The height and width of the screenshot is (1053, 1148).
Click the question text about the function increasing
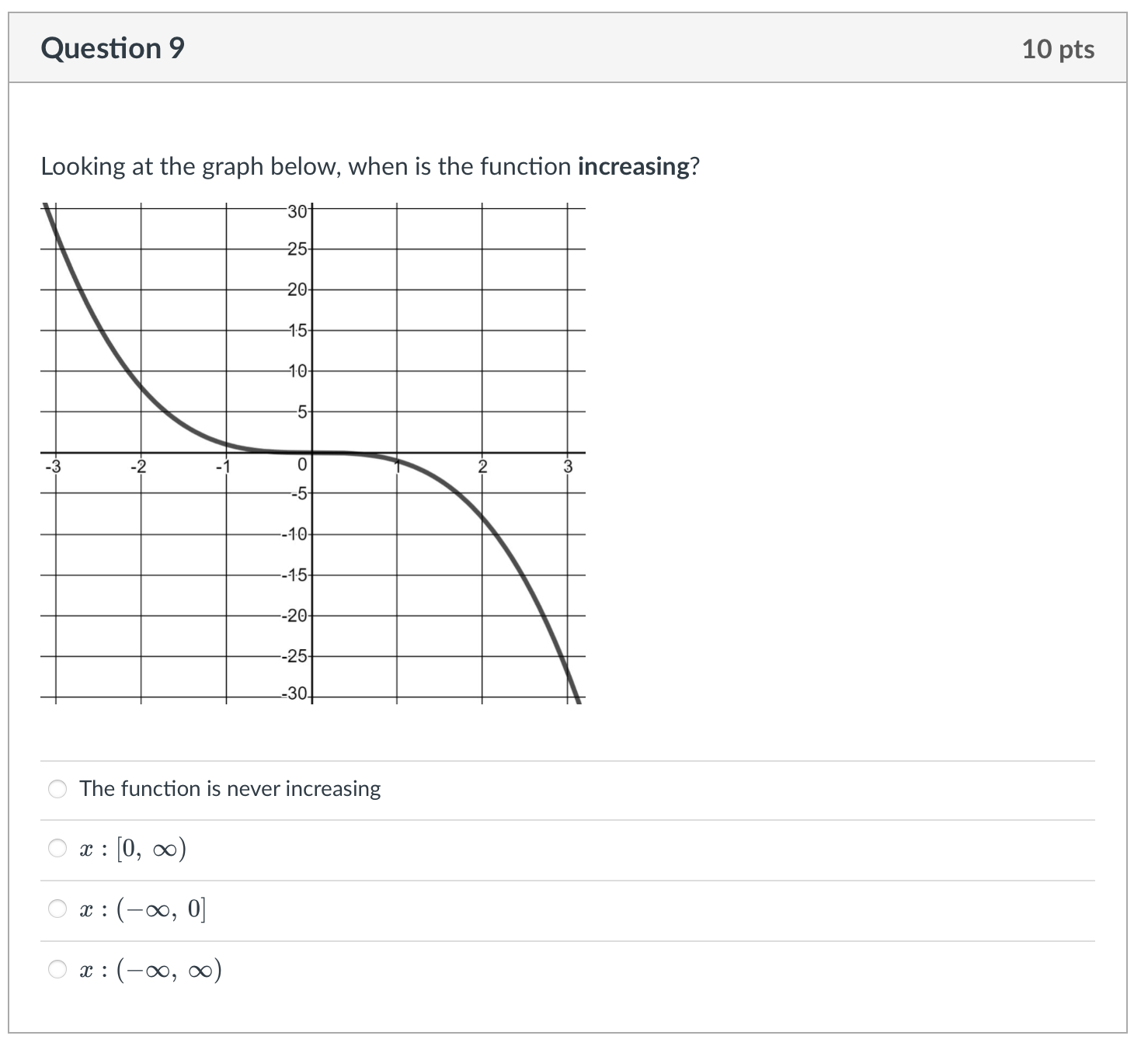(370, 165)
